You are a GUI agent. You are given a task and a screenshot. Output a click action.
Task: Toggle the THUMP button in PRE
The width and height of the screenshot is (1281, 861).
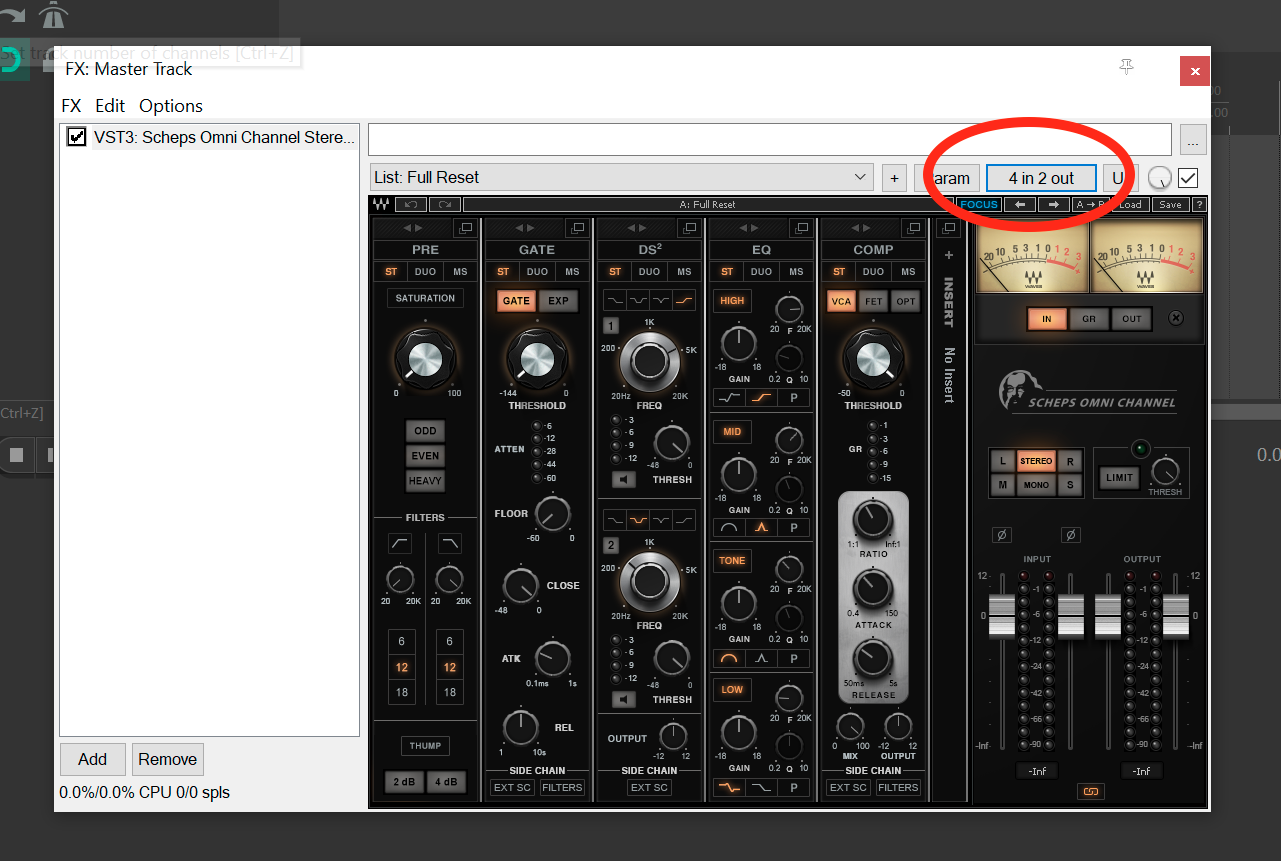425,746
